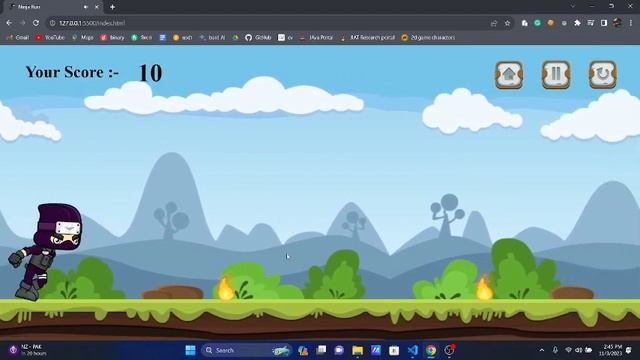Open File Explorer from the taskbar

tap(358, 350)
